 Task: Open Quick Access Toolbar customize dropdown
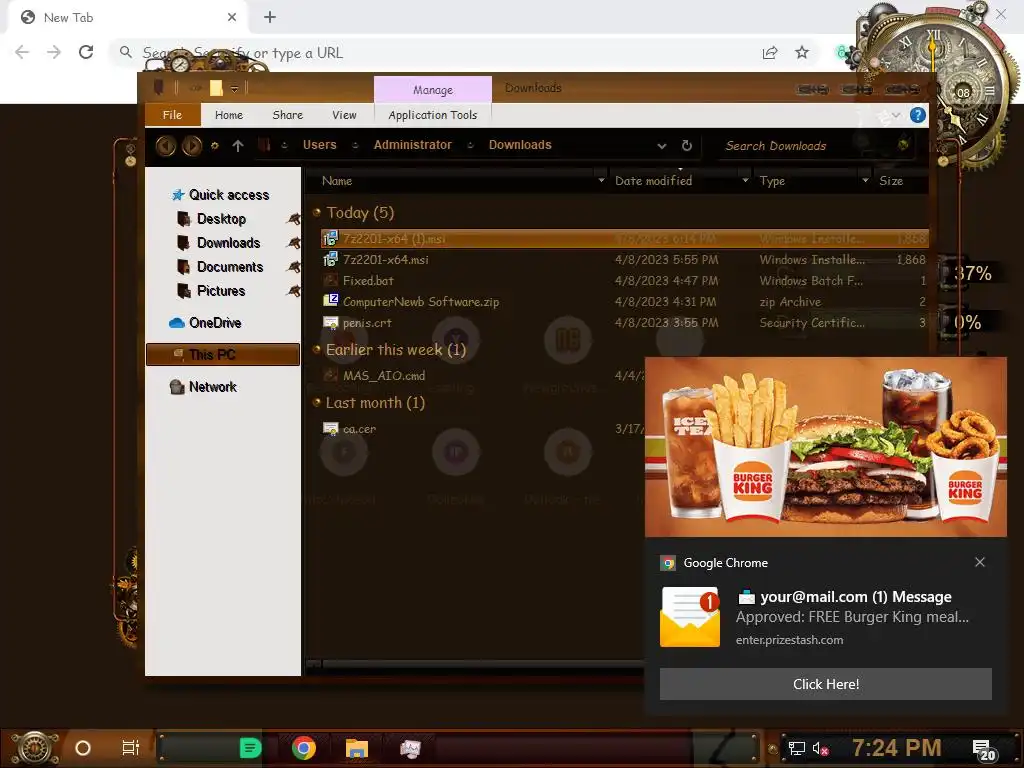(234, 88)
